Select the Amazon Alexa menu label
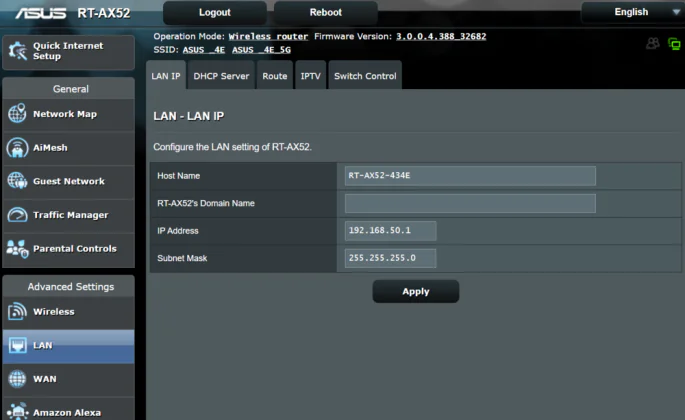Viewport: 685px width, 420px height. (x=67, y=413)
